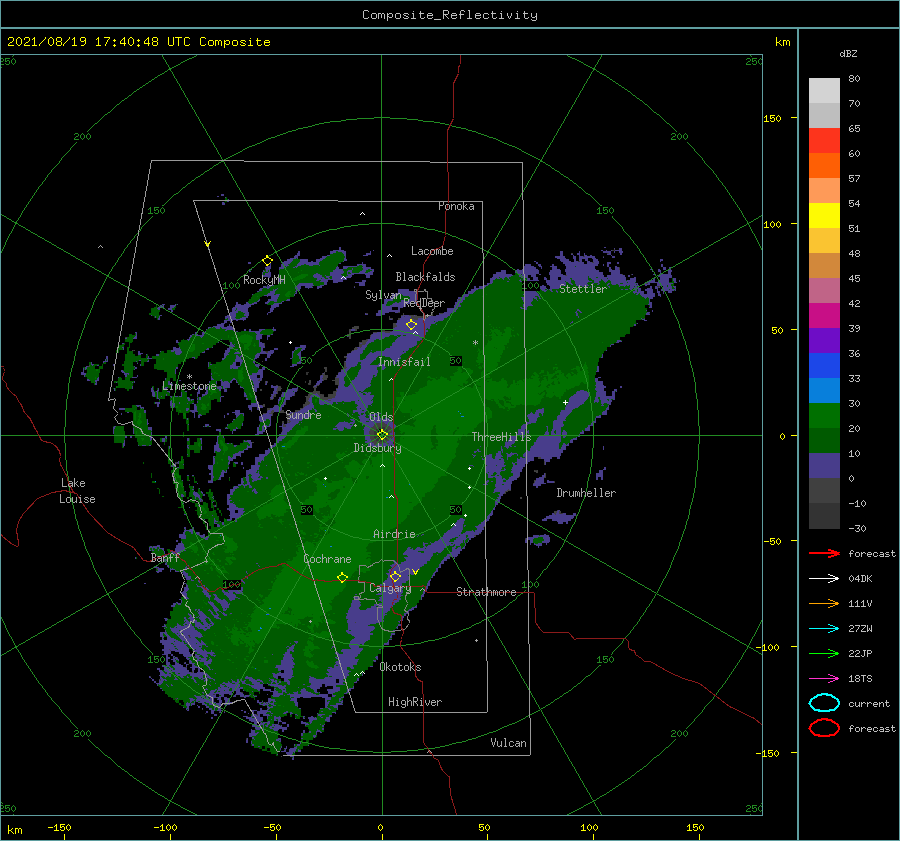This screenshot has width=900, height=841.
Task: Click the Ponoka city label
Action: point(456,206)
